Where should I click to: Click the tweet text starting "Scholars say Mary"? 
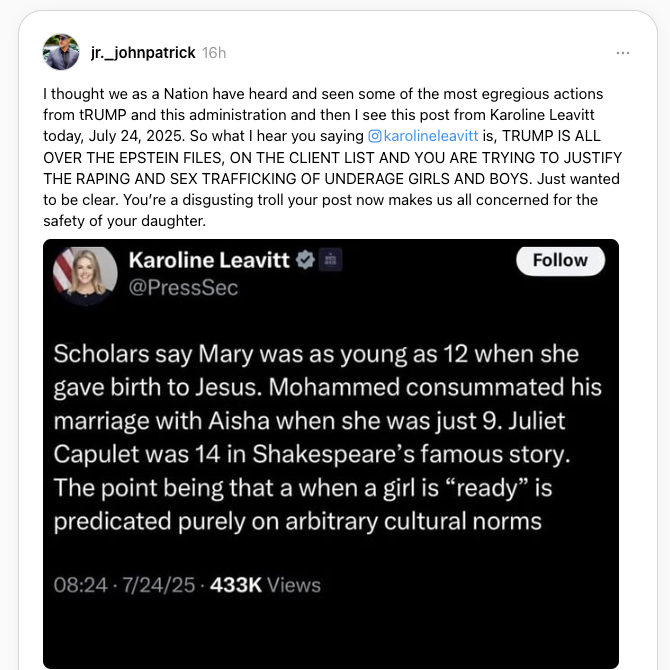pos(327,438)
